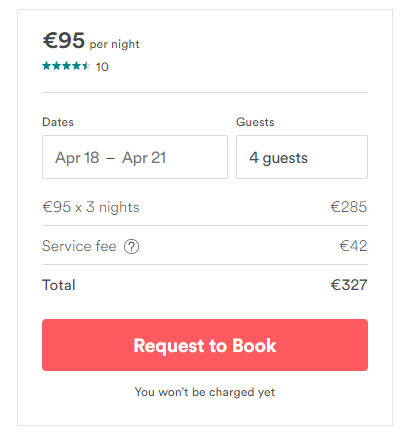Select the Apr 18 check-in date
418x441 pixels.
click(77, 158)
